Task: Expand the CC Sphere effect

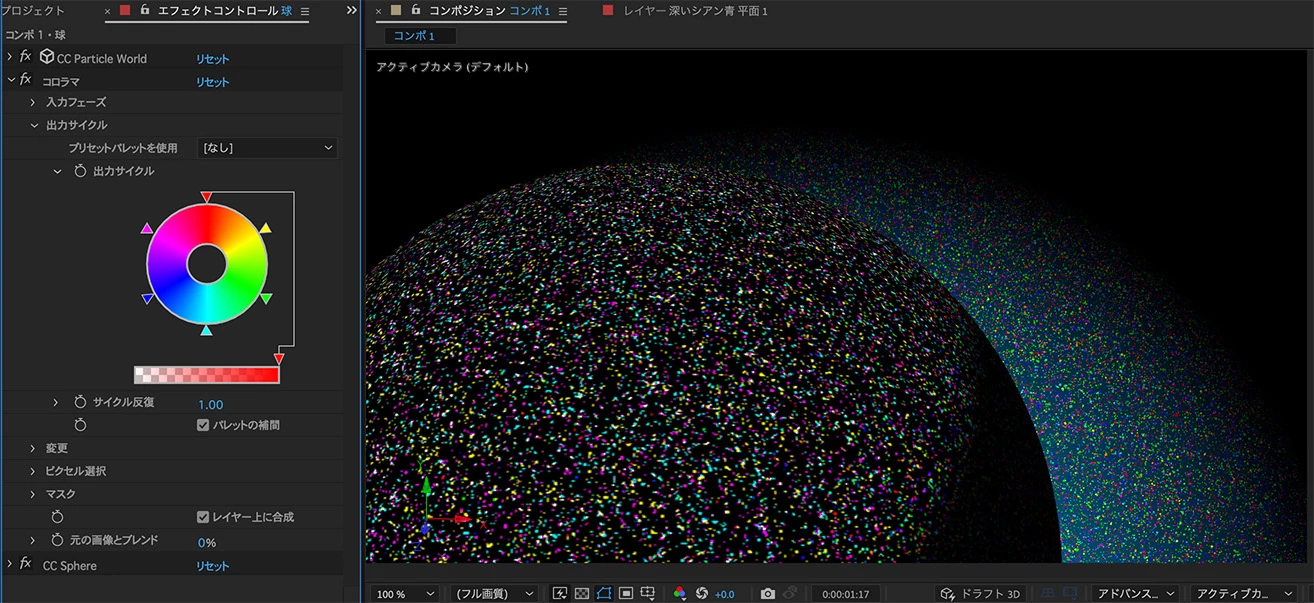Action: pyautogui.click(x=10, y=565)
